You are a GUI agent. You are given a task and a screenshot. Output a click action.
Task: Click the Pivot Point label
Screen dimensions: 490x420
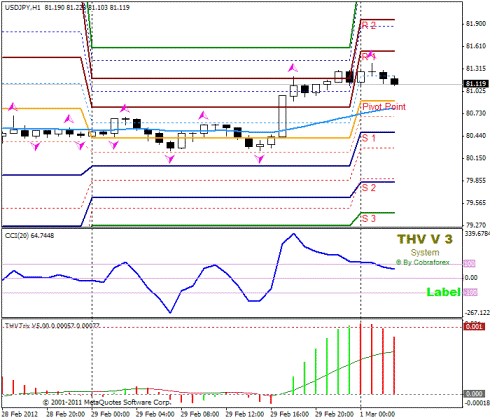384,107
